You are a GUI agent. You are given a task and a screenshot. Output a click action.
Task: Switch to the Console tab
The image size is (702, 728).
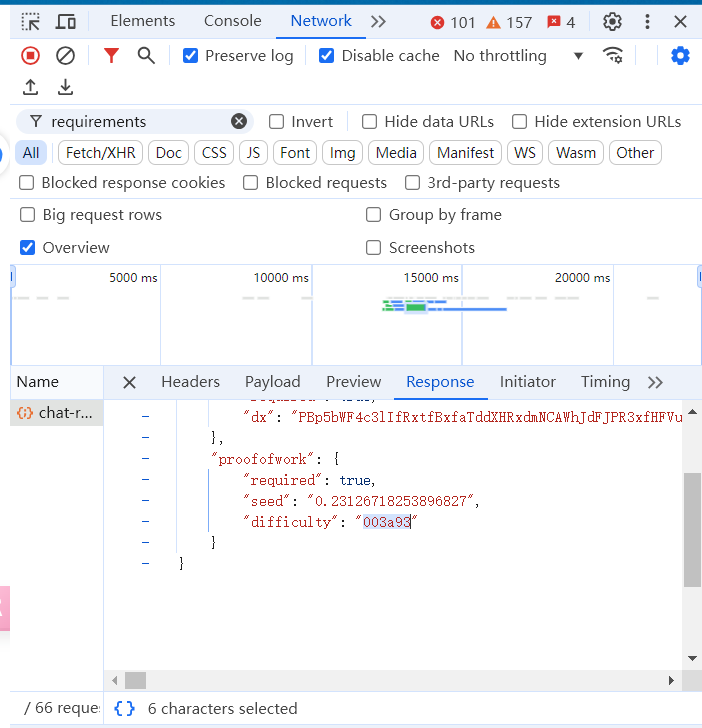click(232, 21)
